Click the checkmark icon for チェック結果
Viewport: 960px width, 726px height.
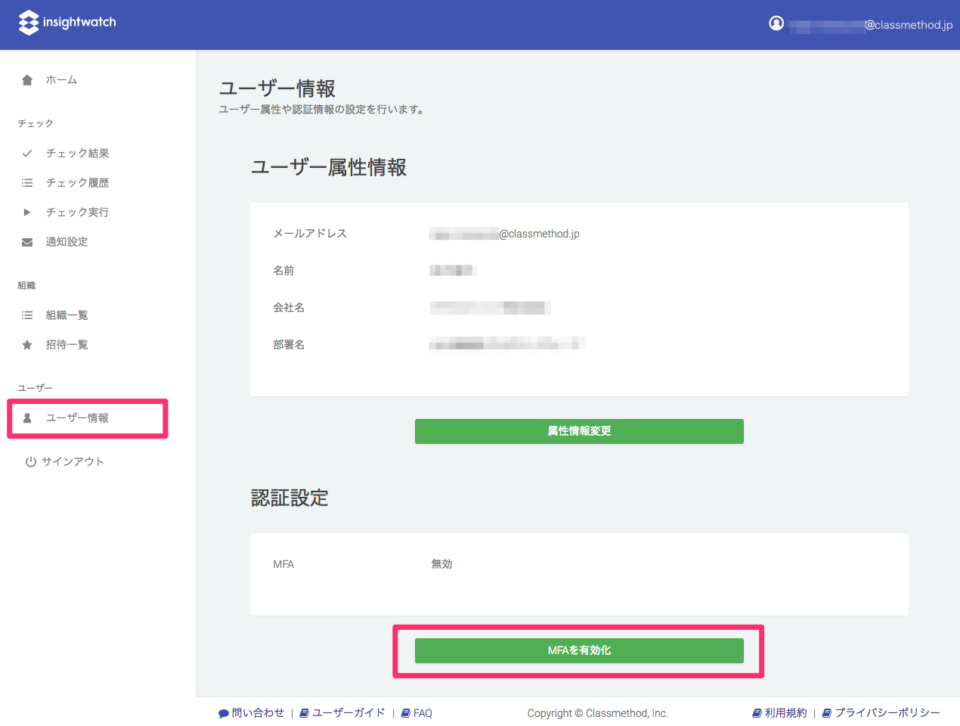[x=27, y=154]
